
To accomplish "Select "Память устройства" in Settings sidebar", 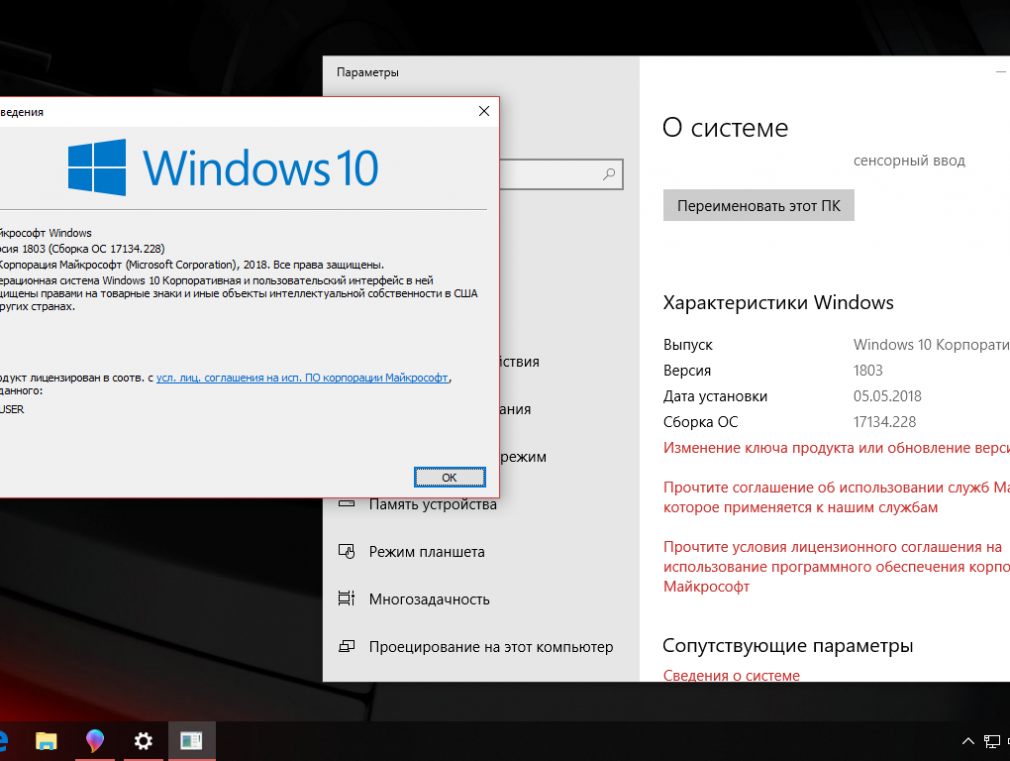I will pos(433,504).
